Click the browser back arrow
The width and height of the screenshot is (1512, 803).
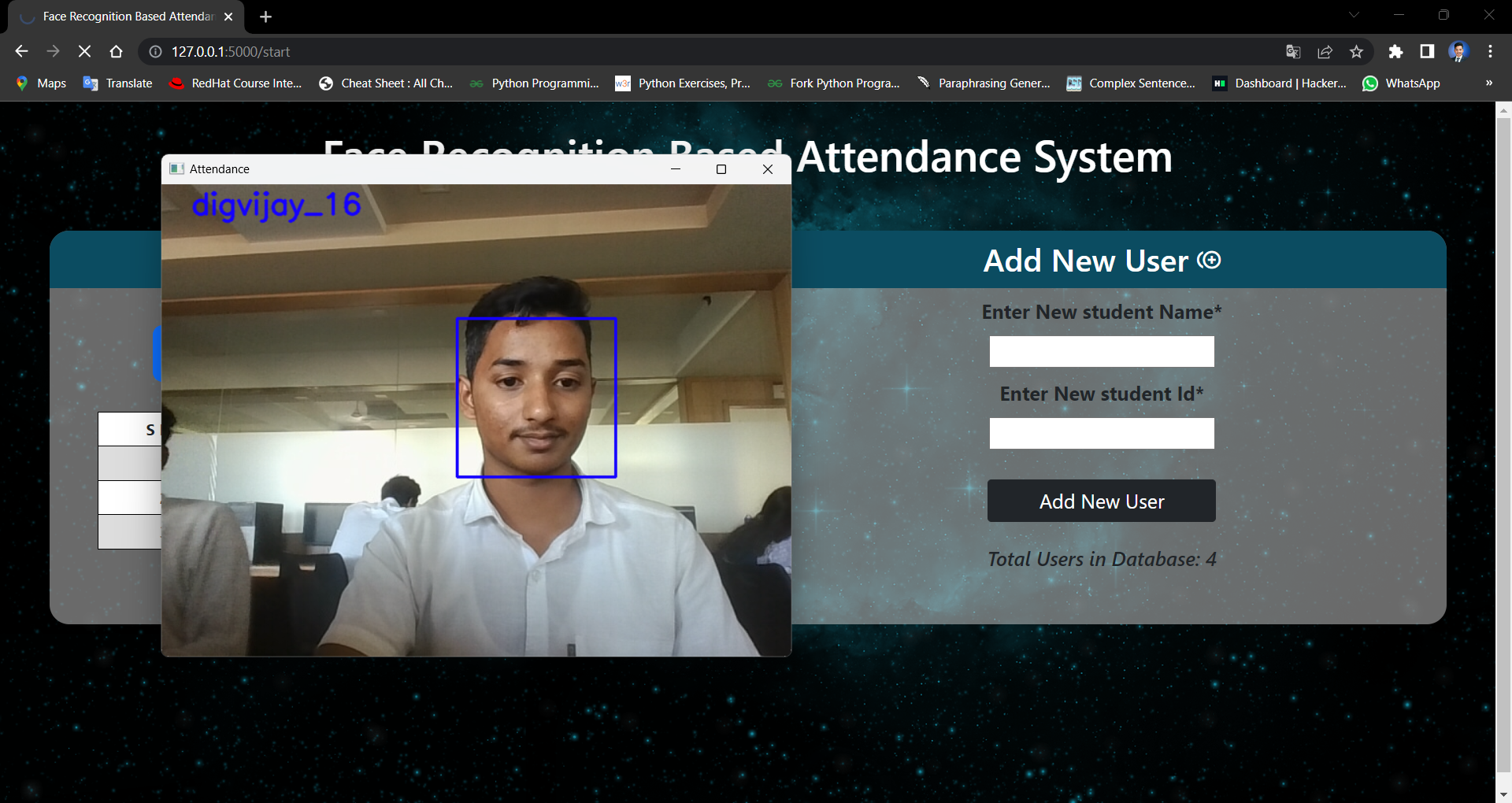click(x=21, y=51)
